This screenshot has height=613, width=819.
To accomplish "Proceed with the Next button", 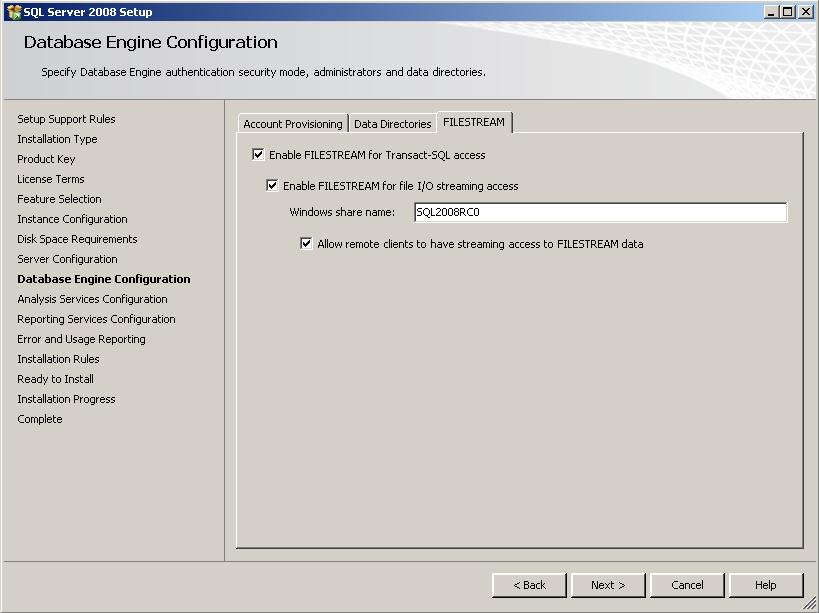I will (608, 585).
